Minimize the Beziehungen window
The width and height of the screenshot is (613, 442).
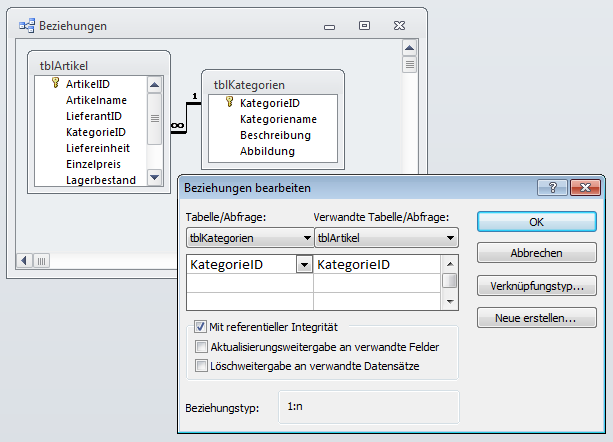click(x=332, y=25)
